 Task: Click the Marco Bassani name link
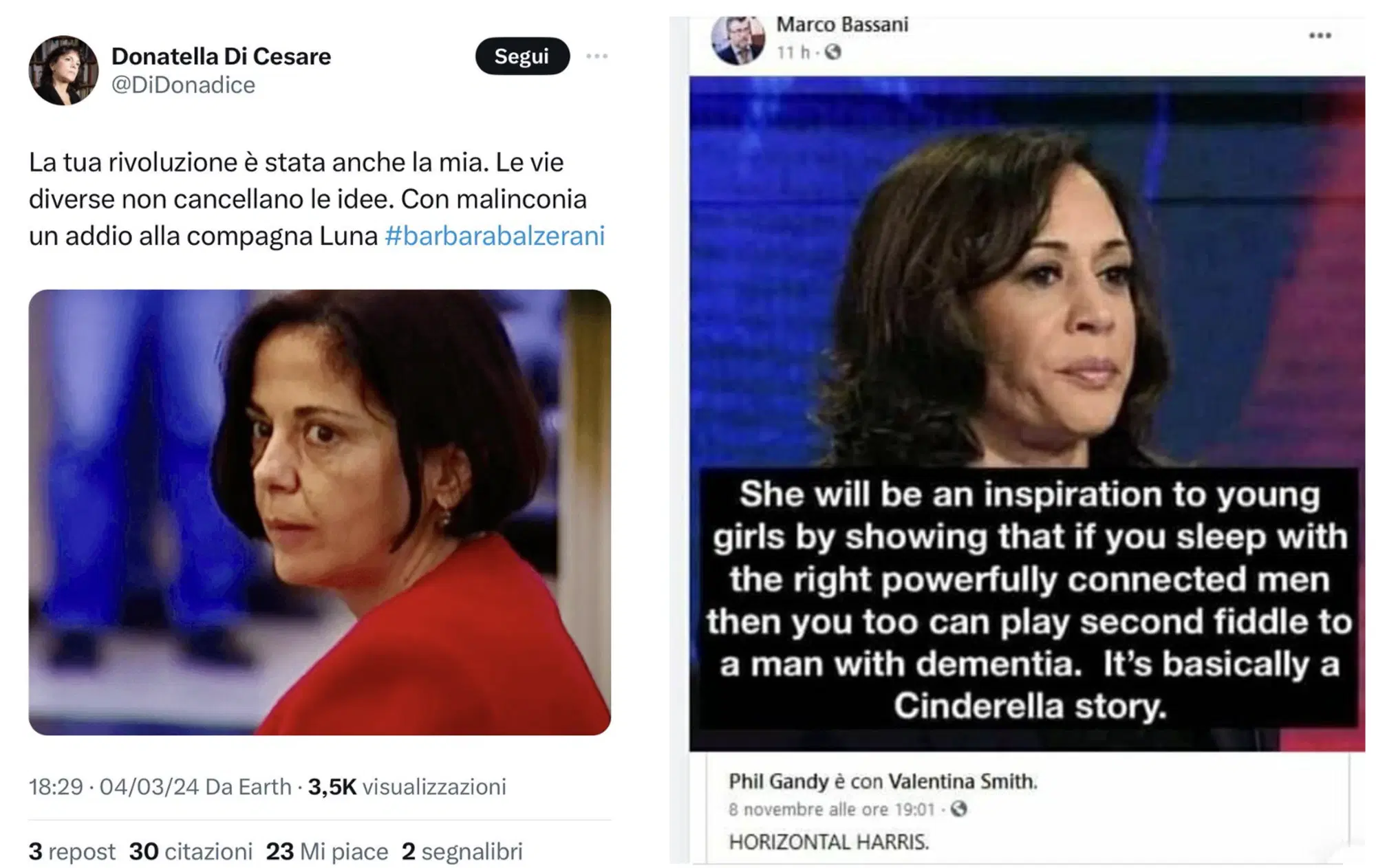pyautogui.click(x=842, y=25)
